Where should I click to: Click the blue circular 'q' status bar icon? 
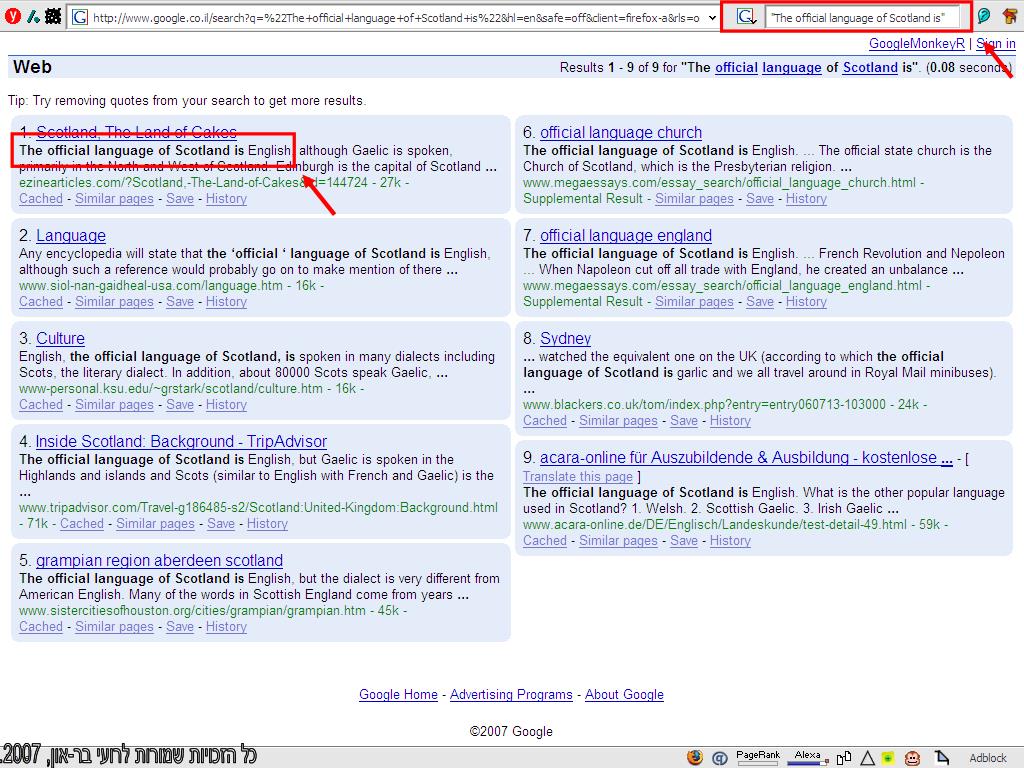pyautogui.click(x=719, y=758)
